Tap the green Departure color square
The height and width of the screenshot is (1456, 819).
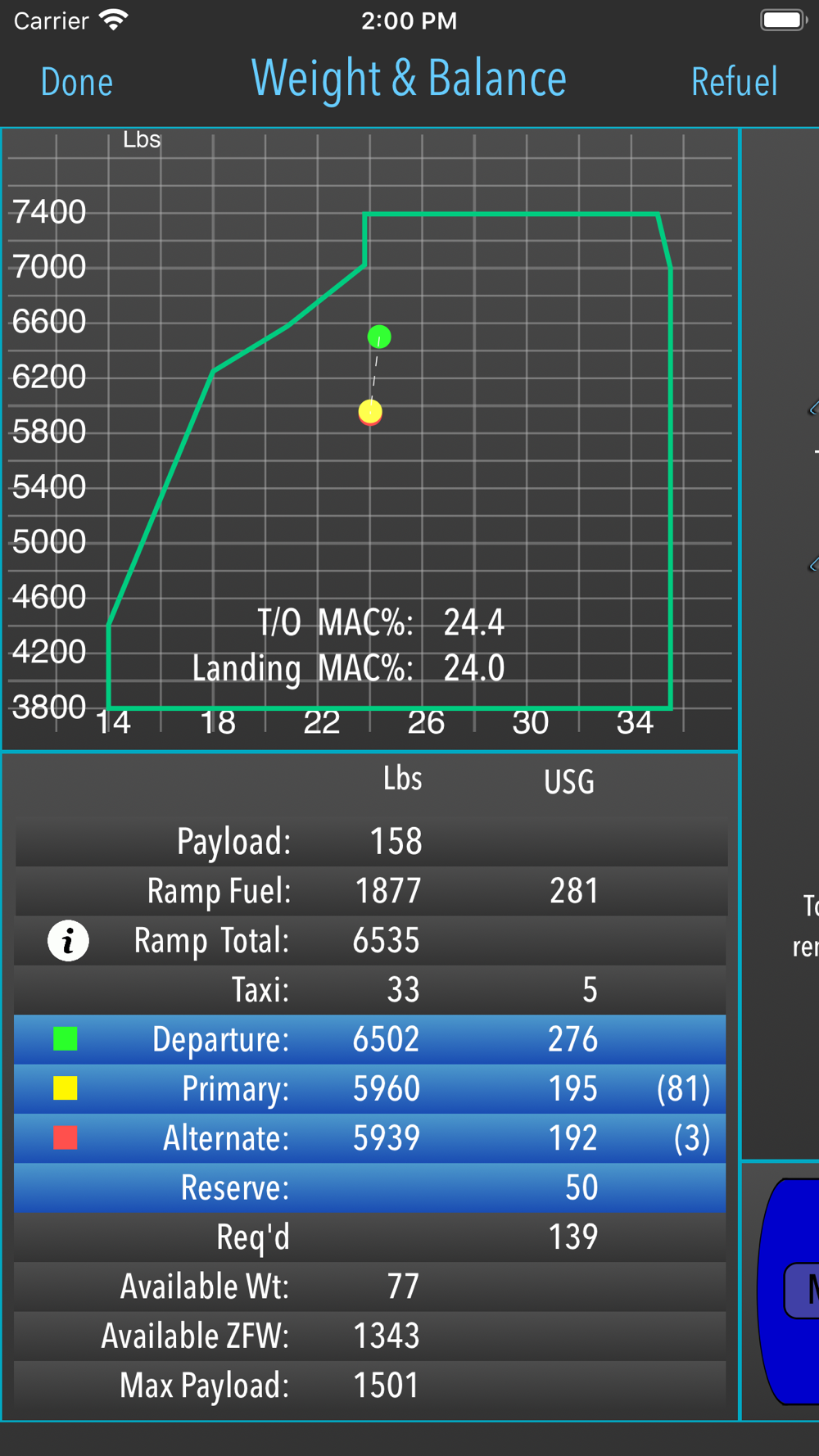point(66,1038)
